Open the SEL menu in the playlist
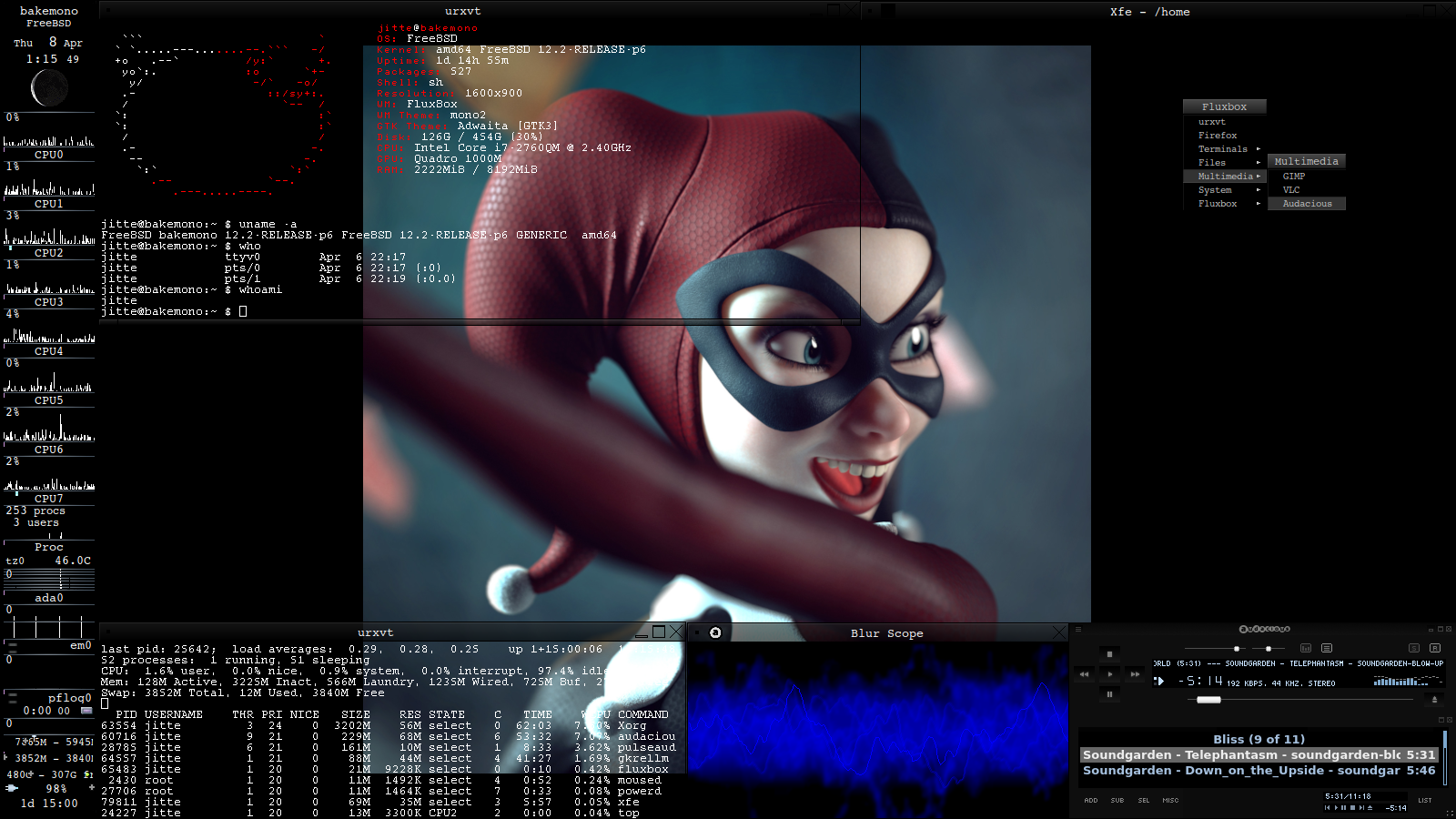This screenshot has height=819, width=1456. coord(1144,800)
